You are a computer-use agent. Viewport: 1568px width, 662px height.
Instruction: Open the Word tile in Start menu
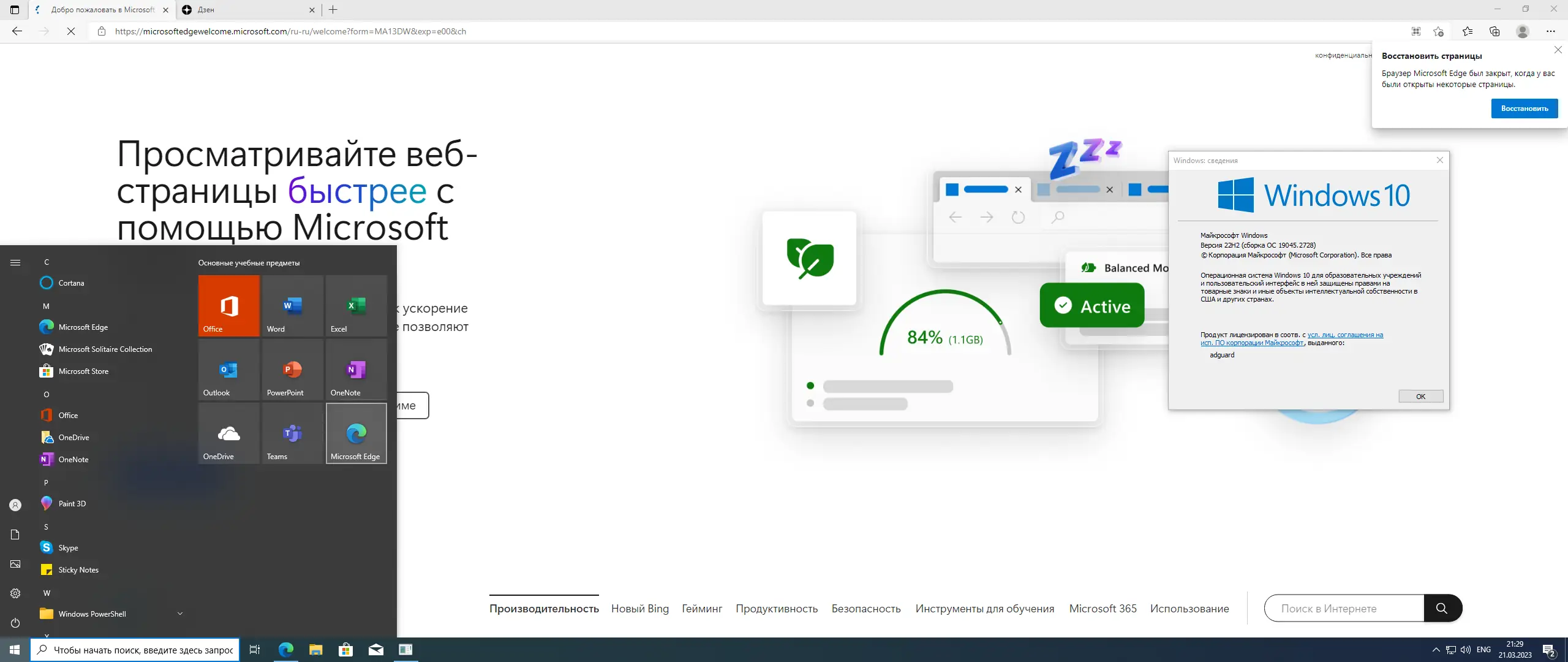(292, 305)
